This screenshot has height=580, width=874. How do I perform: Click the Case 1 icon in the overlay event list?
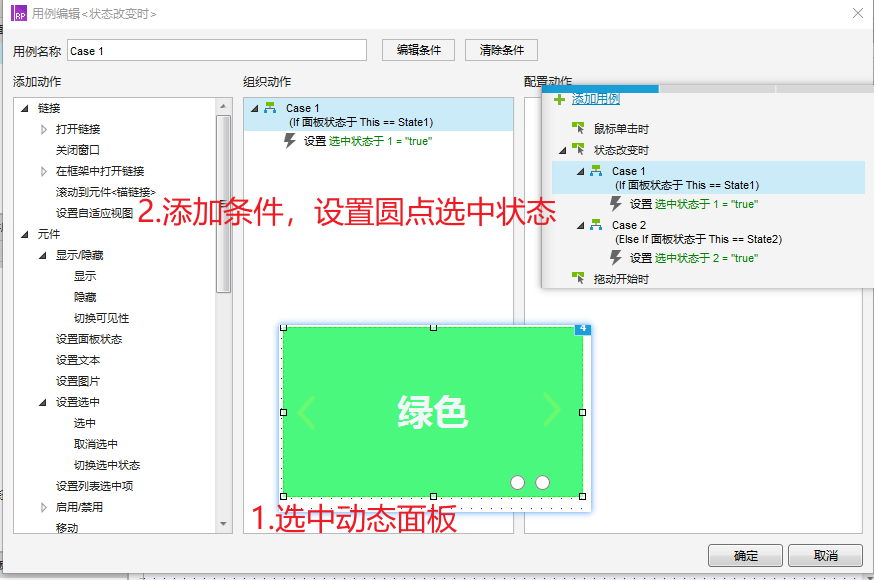596,170
